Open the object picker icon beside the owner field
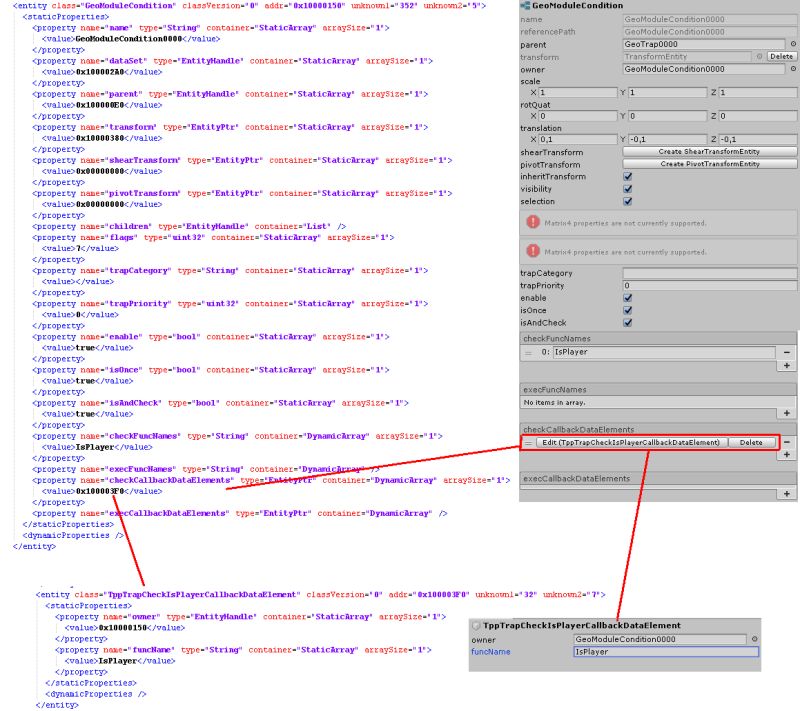800x711 pixels. 795,68
